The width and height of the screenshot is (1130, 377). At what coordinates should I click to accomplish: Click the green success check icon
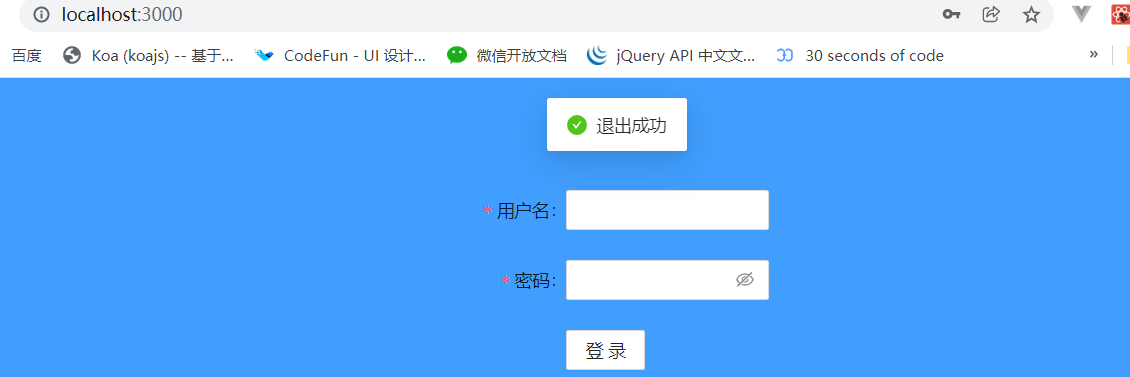coord(577,125)
